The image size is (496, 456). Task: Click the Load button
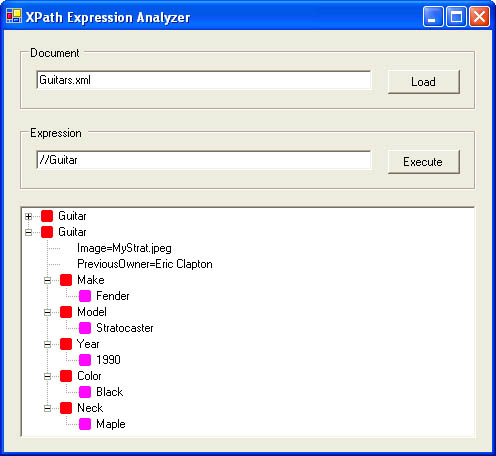tap(424, 82)
